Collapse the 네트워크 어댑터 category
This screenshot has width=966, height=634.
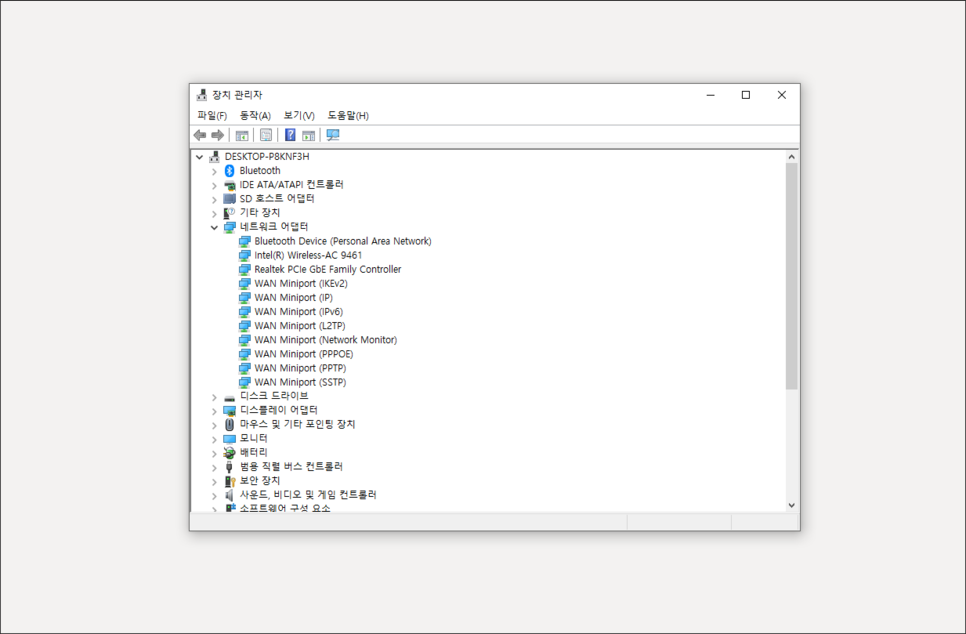tap(214, 228)
